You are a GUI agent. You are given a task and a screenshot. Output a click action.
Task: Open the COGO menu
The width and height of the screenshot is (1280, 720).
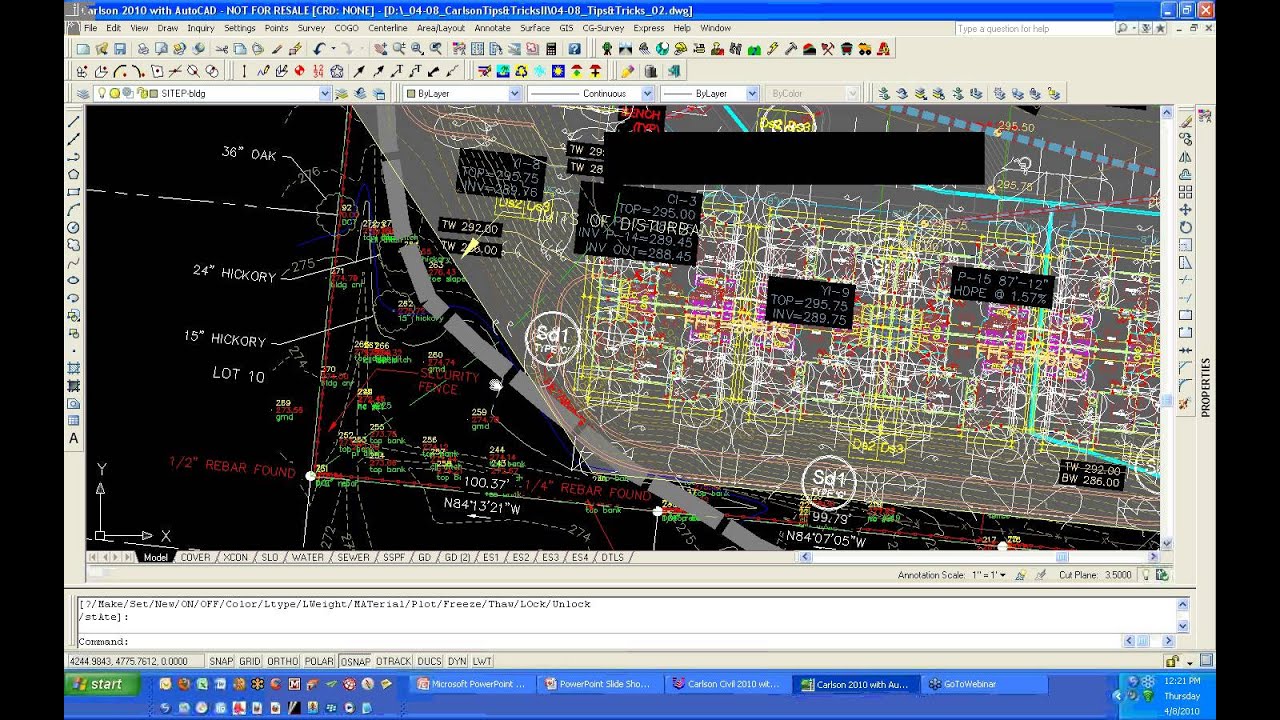347,28
